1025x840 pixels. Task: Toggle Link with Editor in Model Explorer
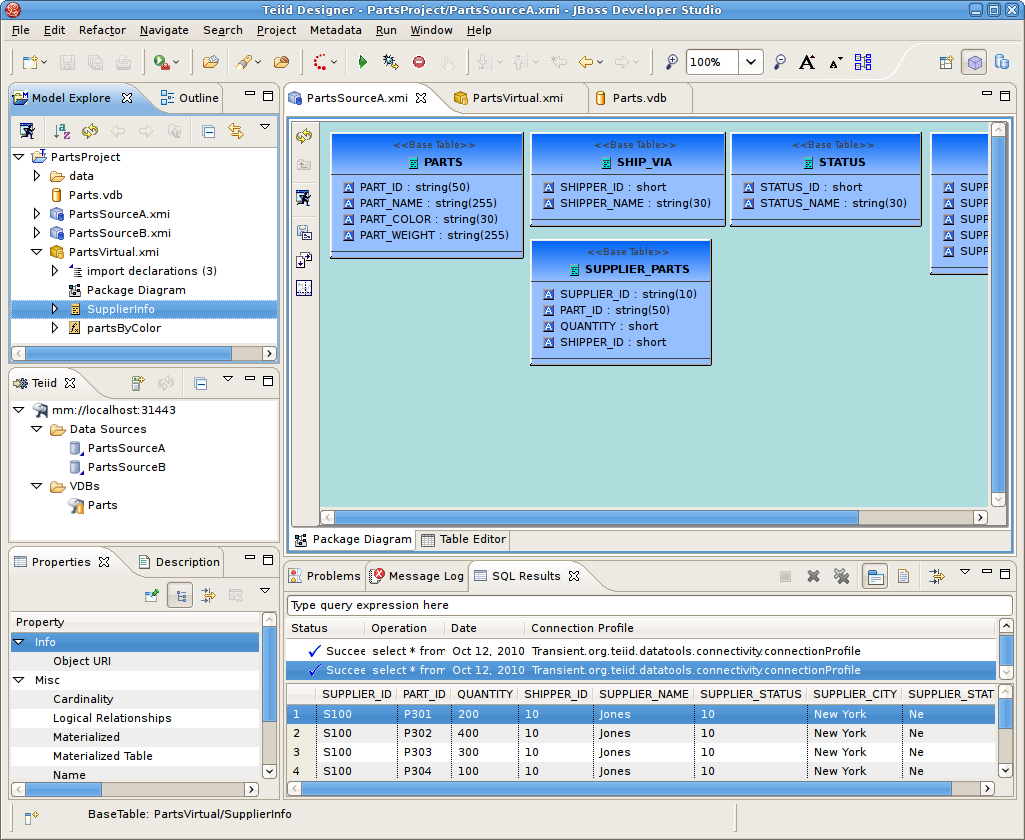[x=236, y=131]
